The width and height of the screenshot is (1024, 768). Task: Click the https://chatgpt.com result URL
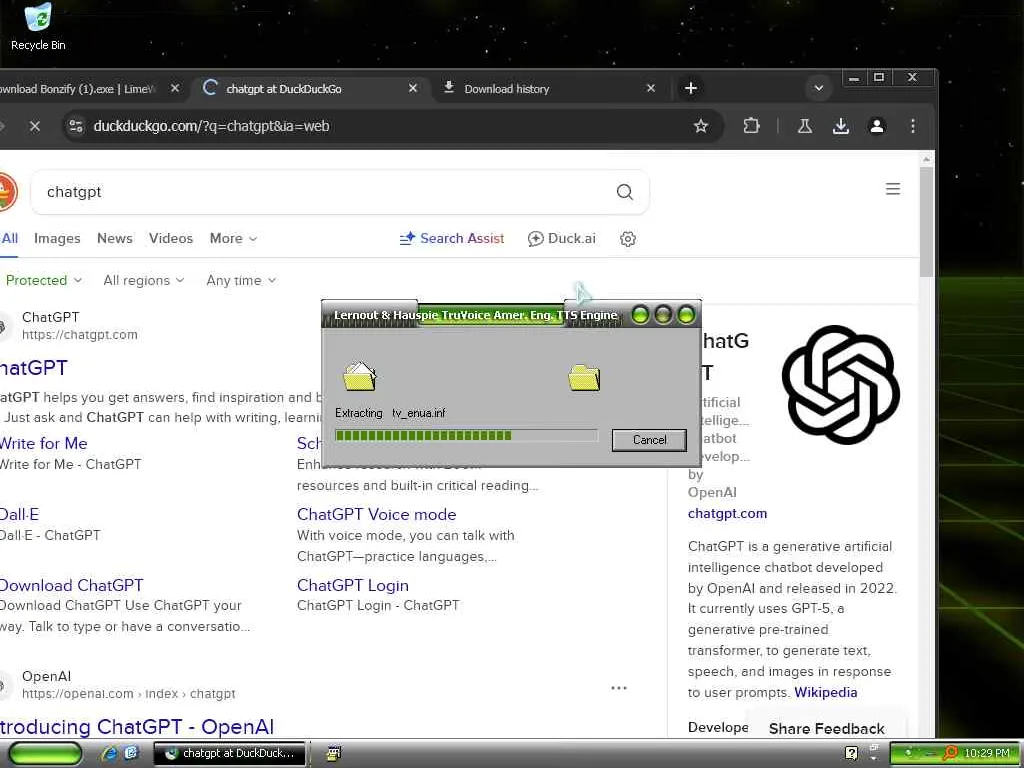tap(80, 335)
